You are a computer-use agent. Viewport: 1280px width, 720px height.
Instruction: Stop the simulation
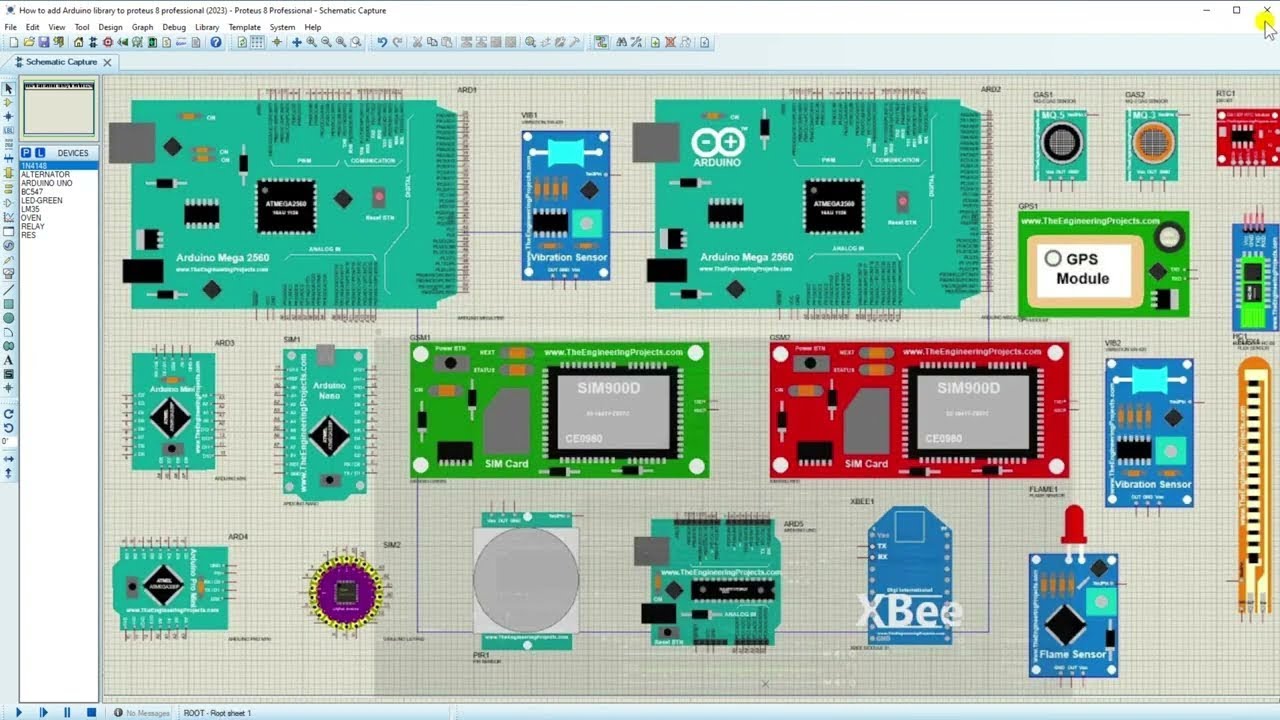[x=91, y=713]
